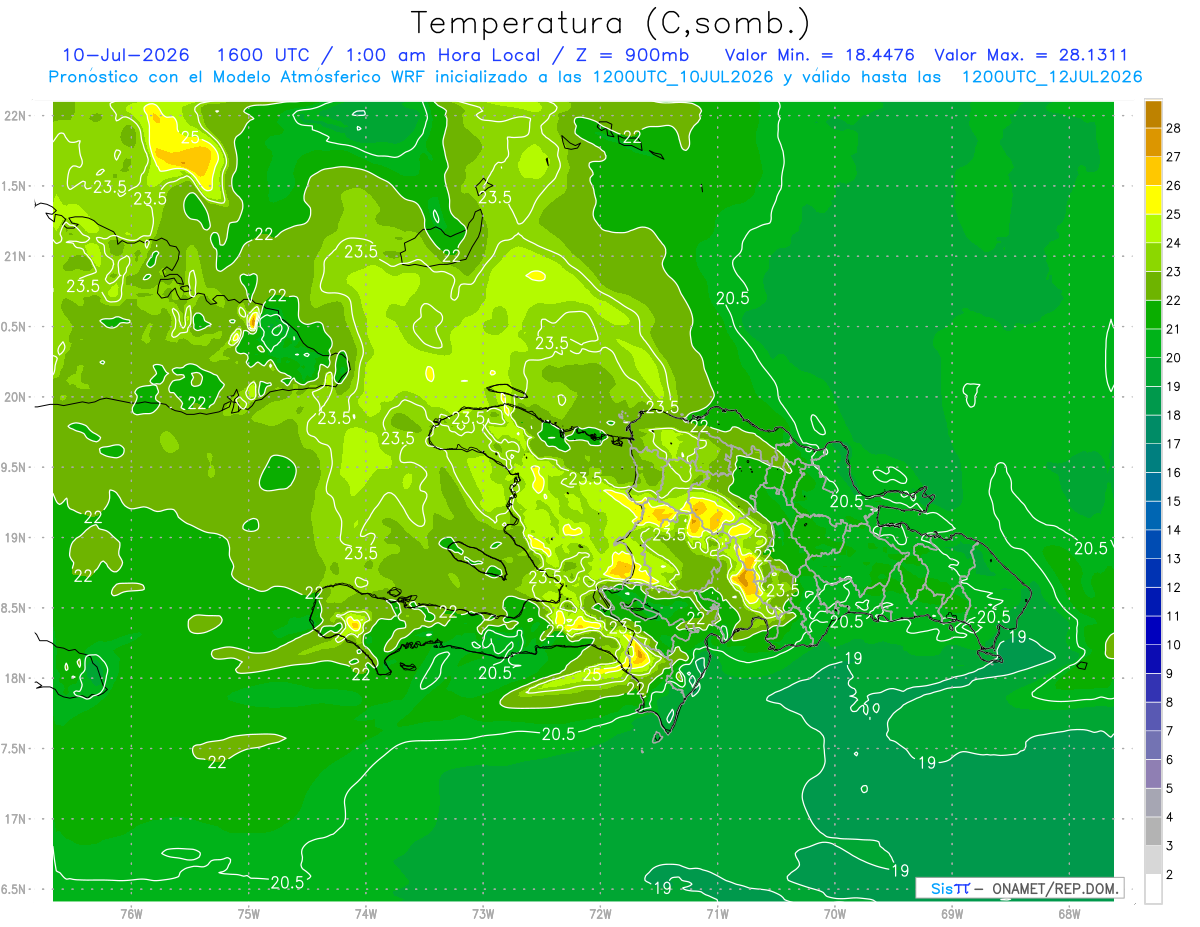Click the 19N latitude axis label

[x=17, y=537]
